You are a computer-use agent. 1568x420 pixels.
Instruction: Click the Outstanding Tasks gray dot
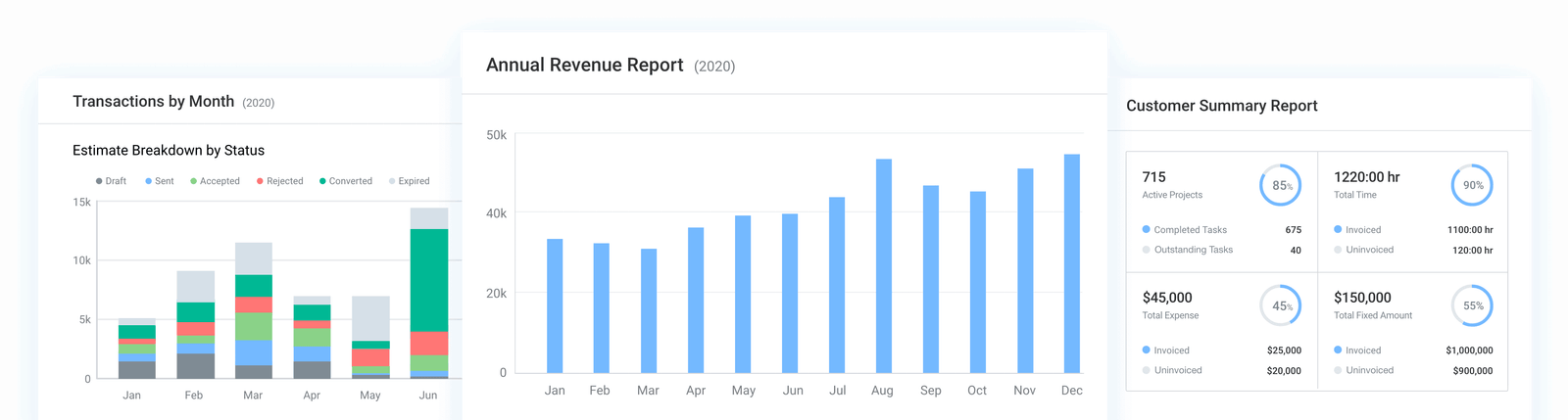point(1147,250)
